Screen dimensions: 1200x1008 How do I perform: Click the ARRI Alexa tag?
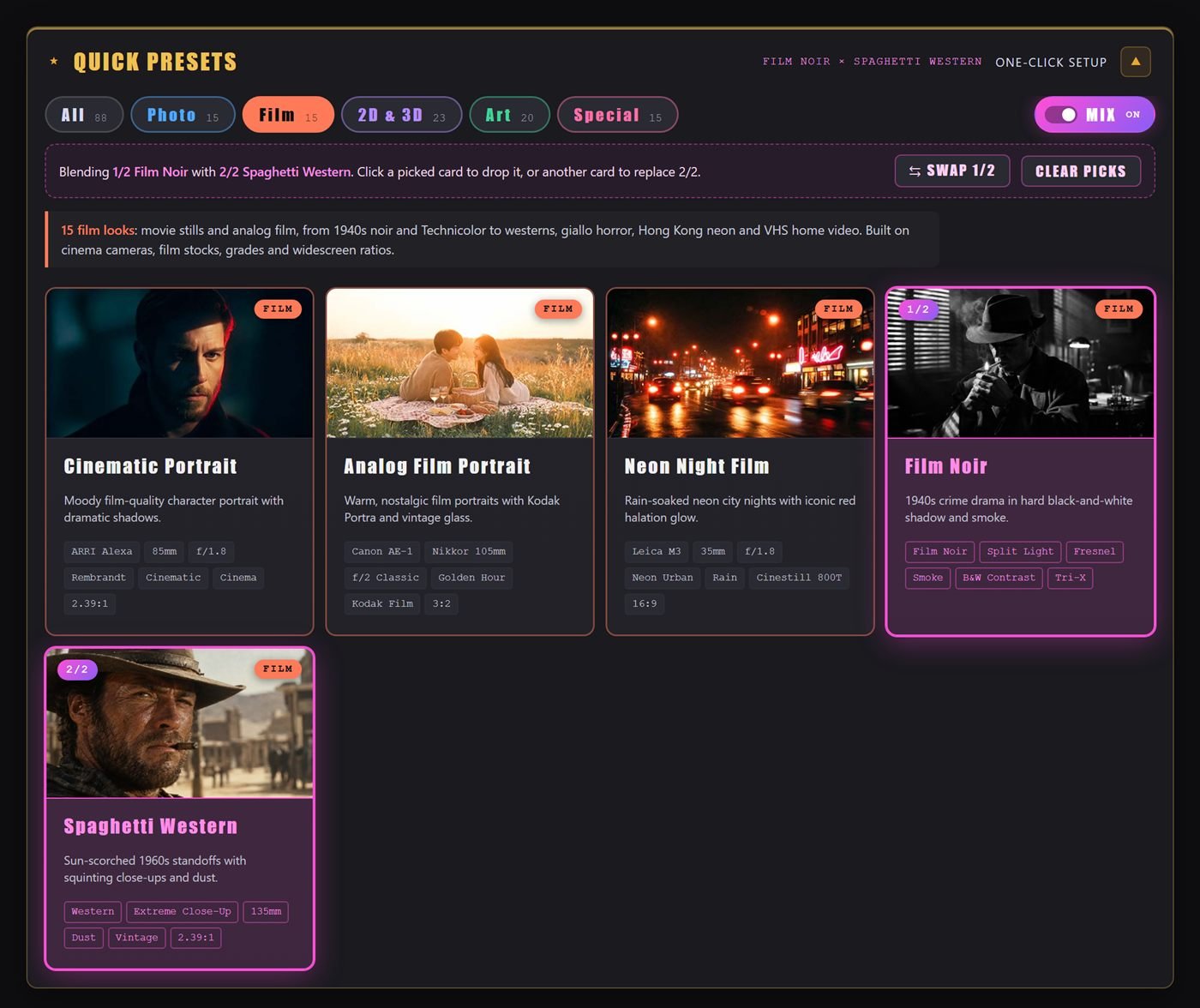(x=102, y=552)
